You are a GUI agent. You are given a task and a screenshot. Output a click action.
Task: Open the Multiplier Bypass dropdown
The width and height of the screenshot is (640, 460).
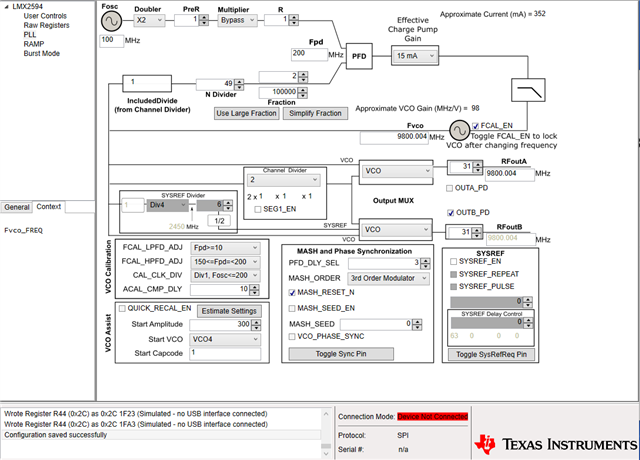click(x=237, y=20)
